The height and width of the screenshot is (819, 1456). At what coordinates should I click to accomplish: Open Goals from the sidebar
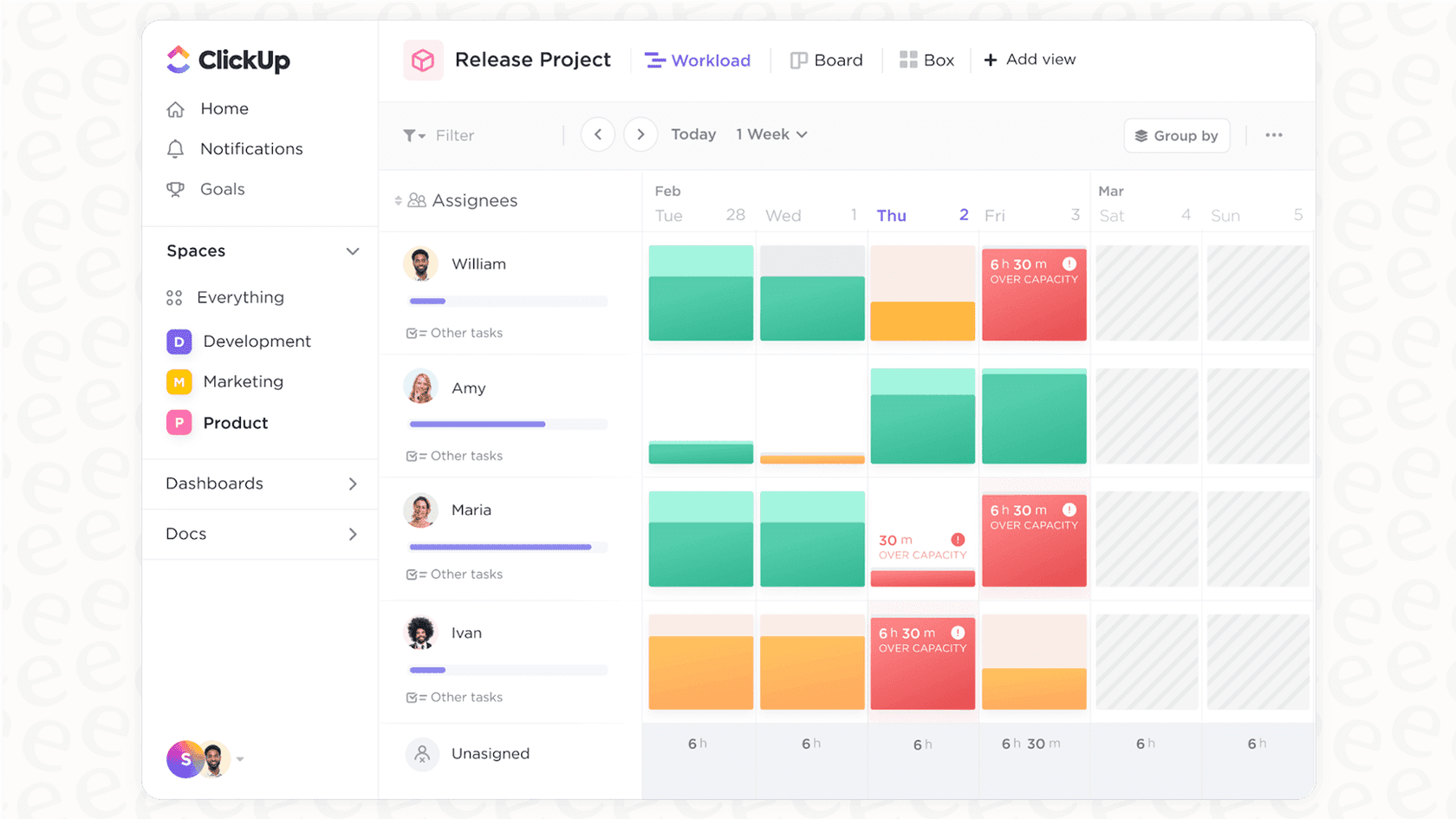click(x=177, y=189)
